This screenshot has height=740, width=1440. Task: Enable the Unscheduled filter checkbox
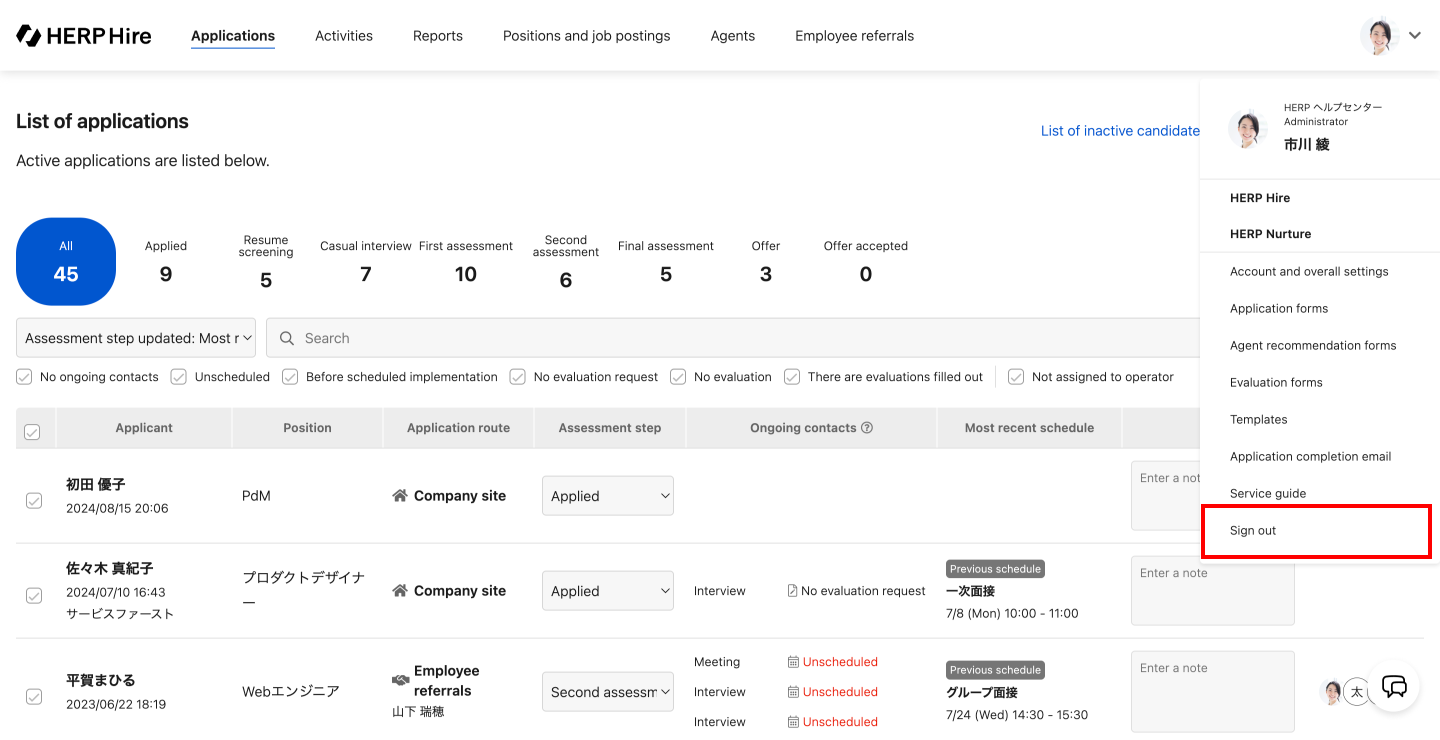179,377
